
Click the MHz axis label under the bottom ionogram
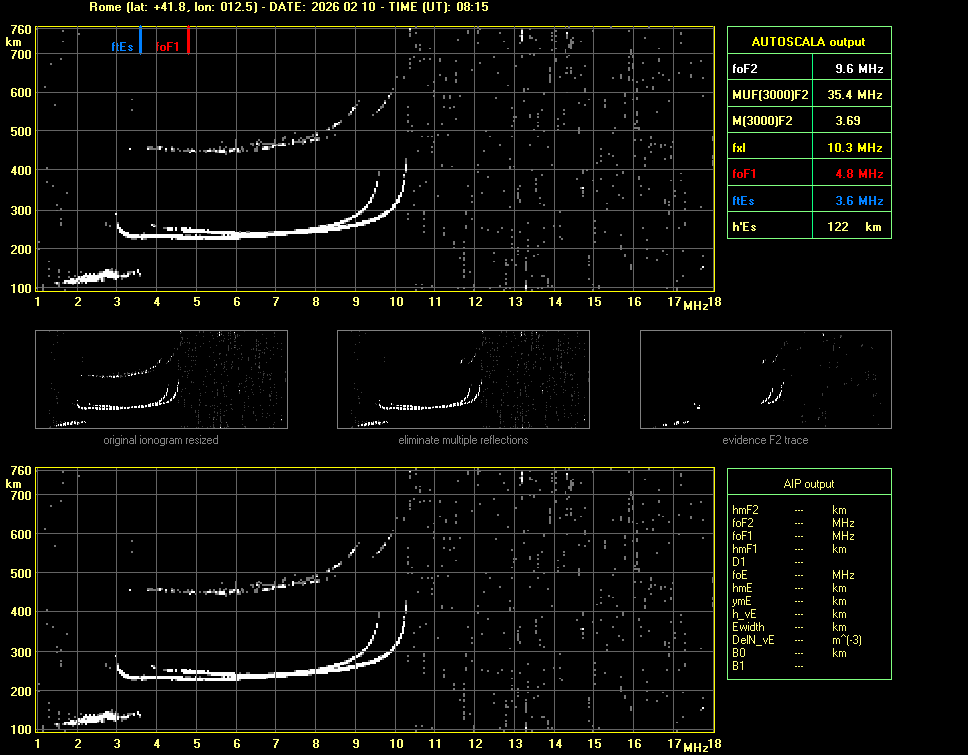click(x=696, y=746)
